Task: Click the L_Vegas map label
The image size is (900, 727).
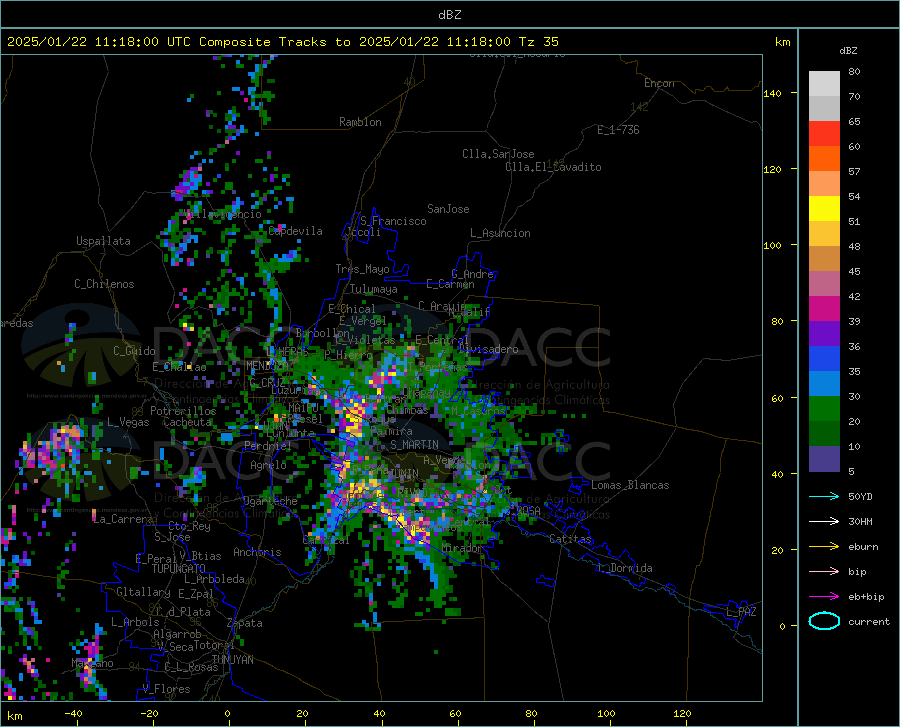Action: click(x=128, y=422)
